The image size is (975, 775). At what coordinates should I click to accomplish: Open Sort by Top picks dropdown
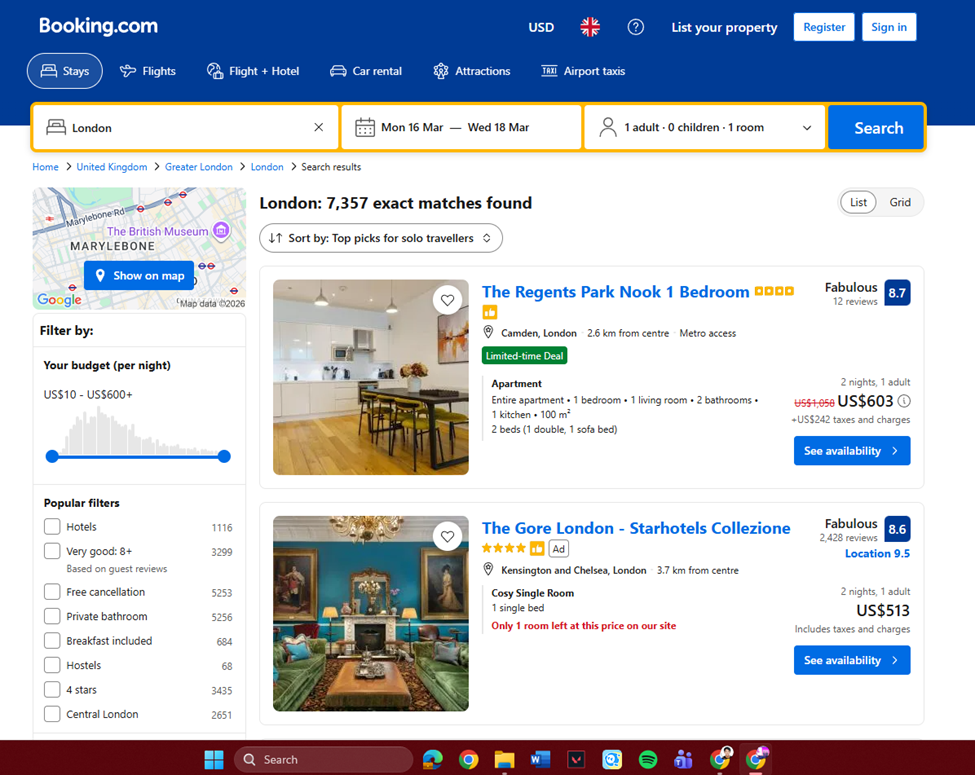click(381, 238)
